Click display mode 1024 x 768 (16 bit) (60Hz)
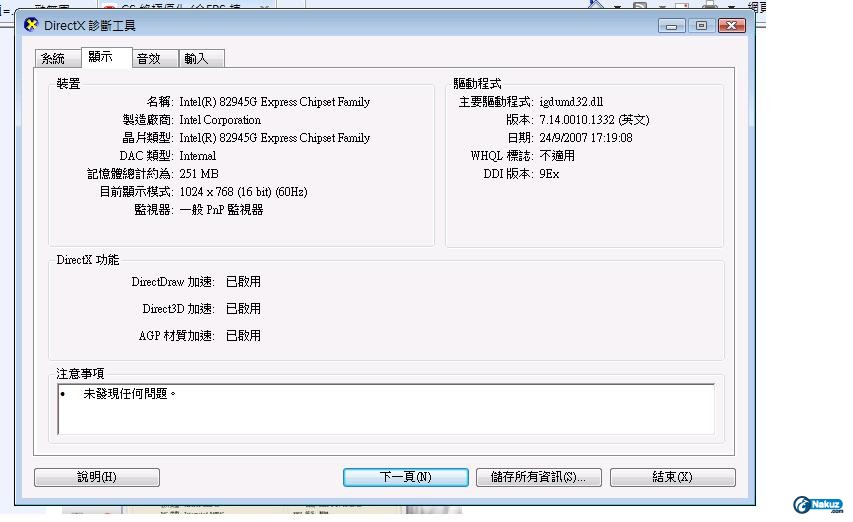The width and height of the screenshot is (853, 522). click(x=243, y=191)
